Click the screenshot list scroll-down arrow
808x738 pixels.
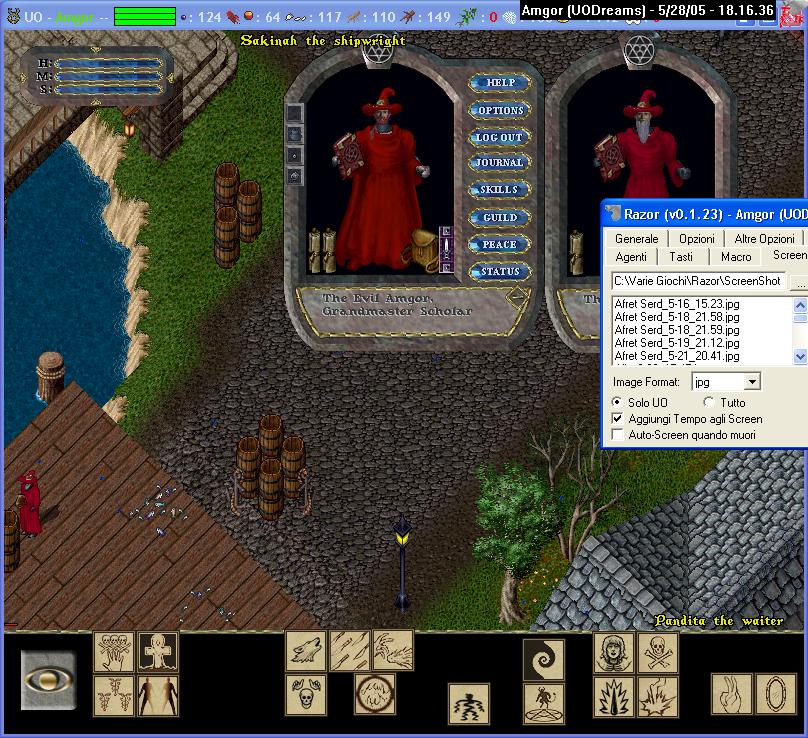[x=800, y=356]
